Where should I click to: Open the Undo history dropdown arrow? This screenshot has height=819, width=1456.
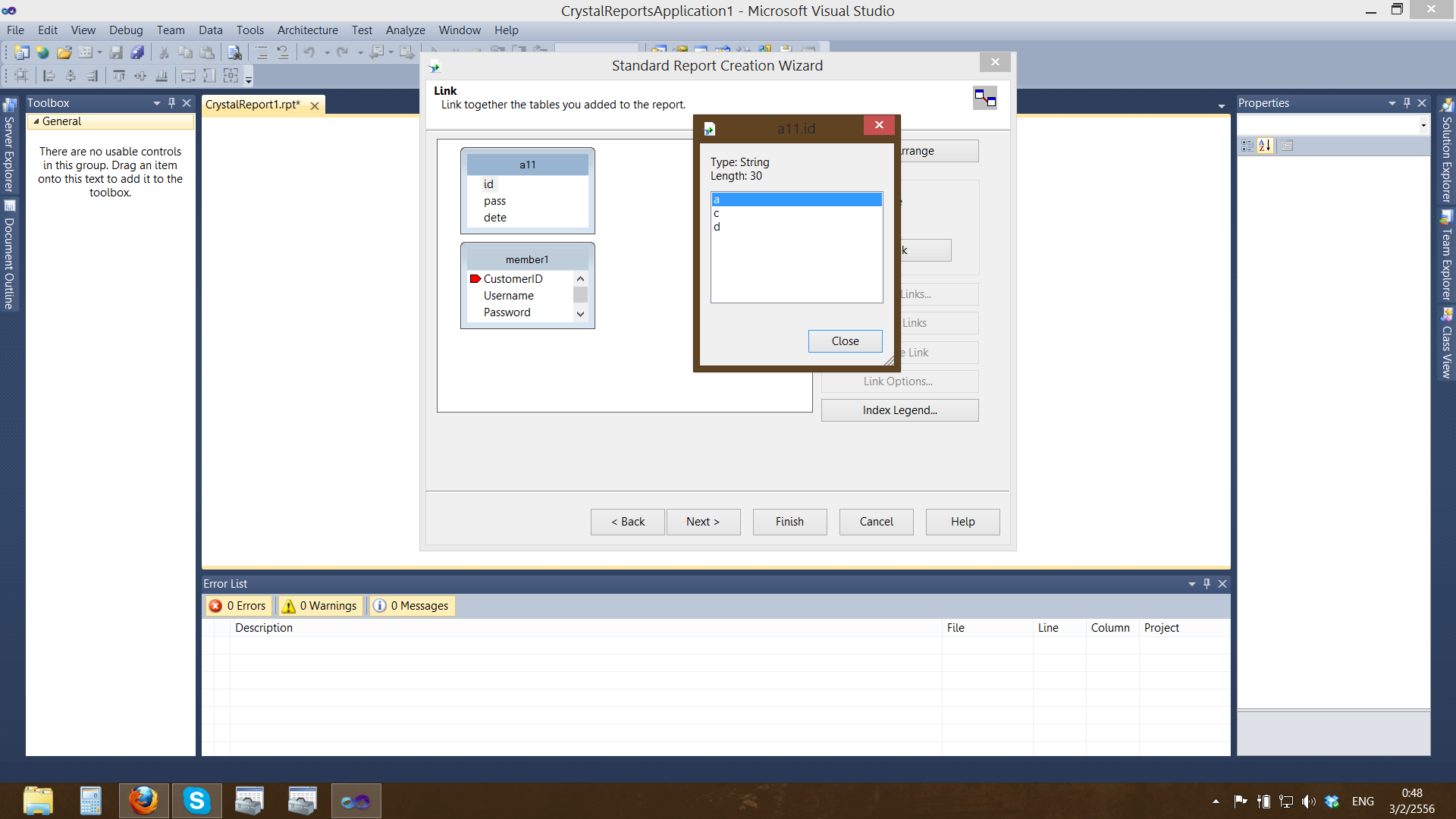click(x=327, y=52)
